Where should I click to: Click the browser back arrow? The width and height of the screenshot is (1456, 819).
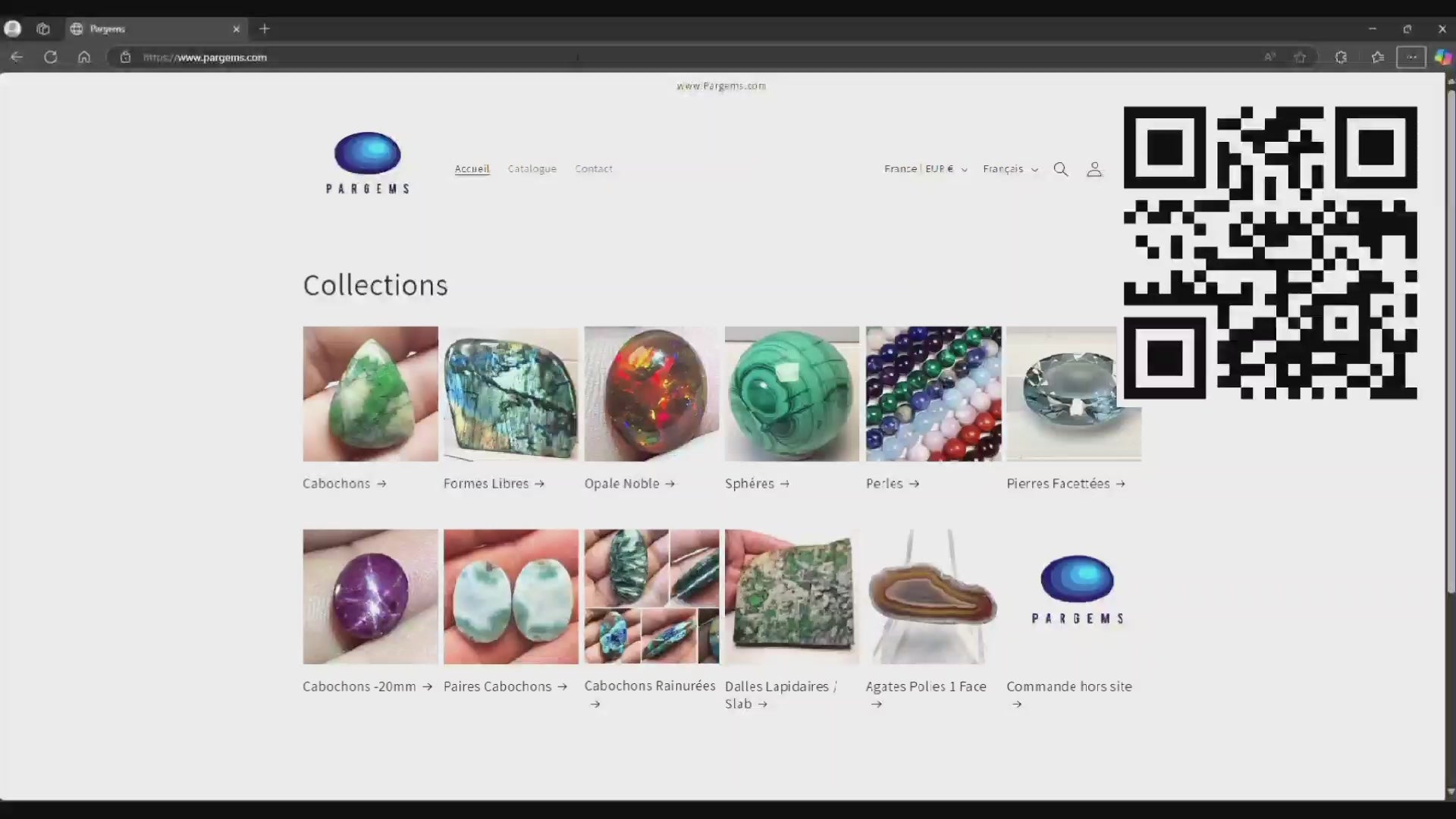(17, 57)
